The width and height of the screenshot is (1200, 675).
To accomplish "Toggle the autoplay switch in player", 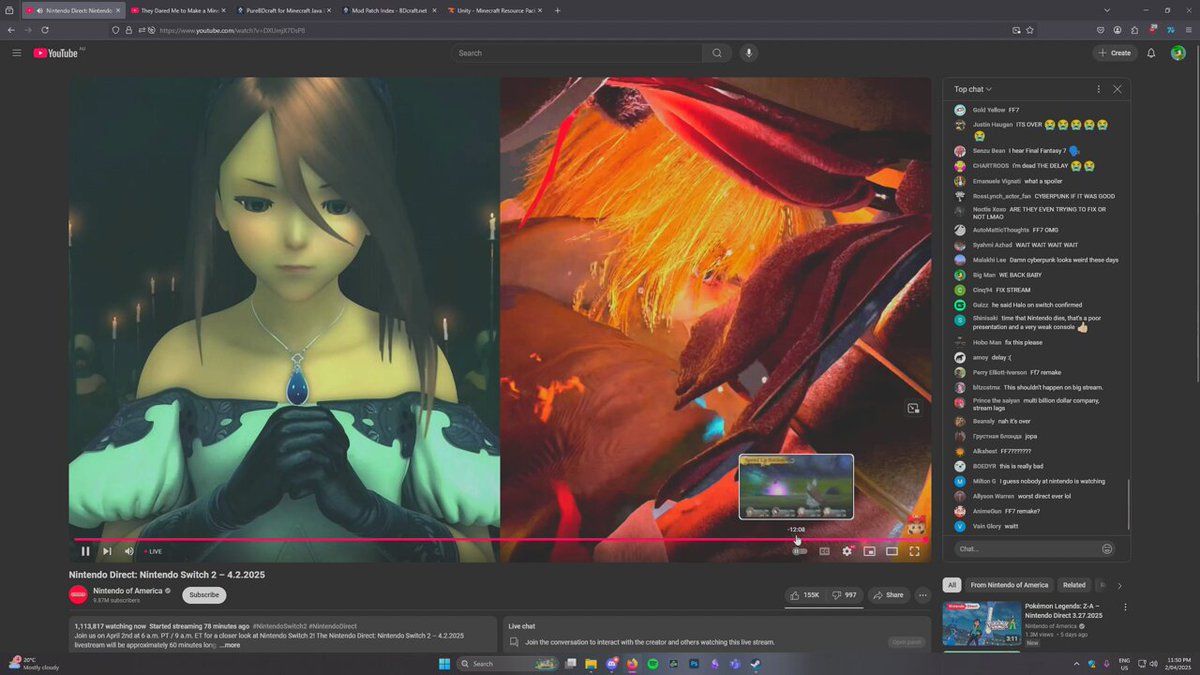I will [799, 551].
